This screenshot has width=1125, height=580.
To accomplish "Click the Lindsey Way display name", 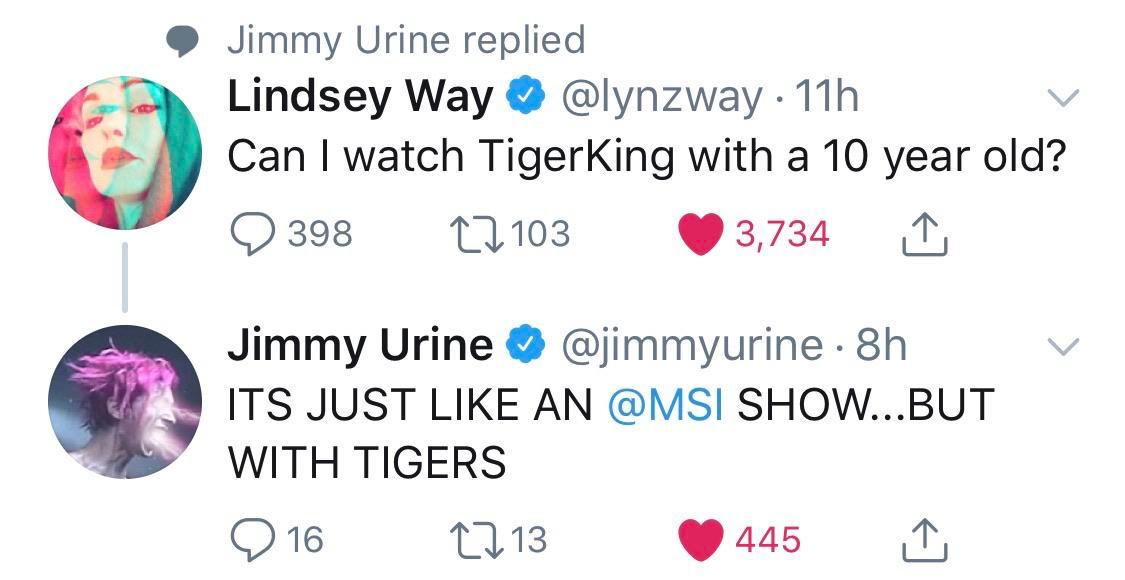I will [360, 97].
